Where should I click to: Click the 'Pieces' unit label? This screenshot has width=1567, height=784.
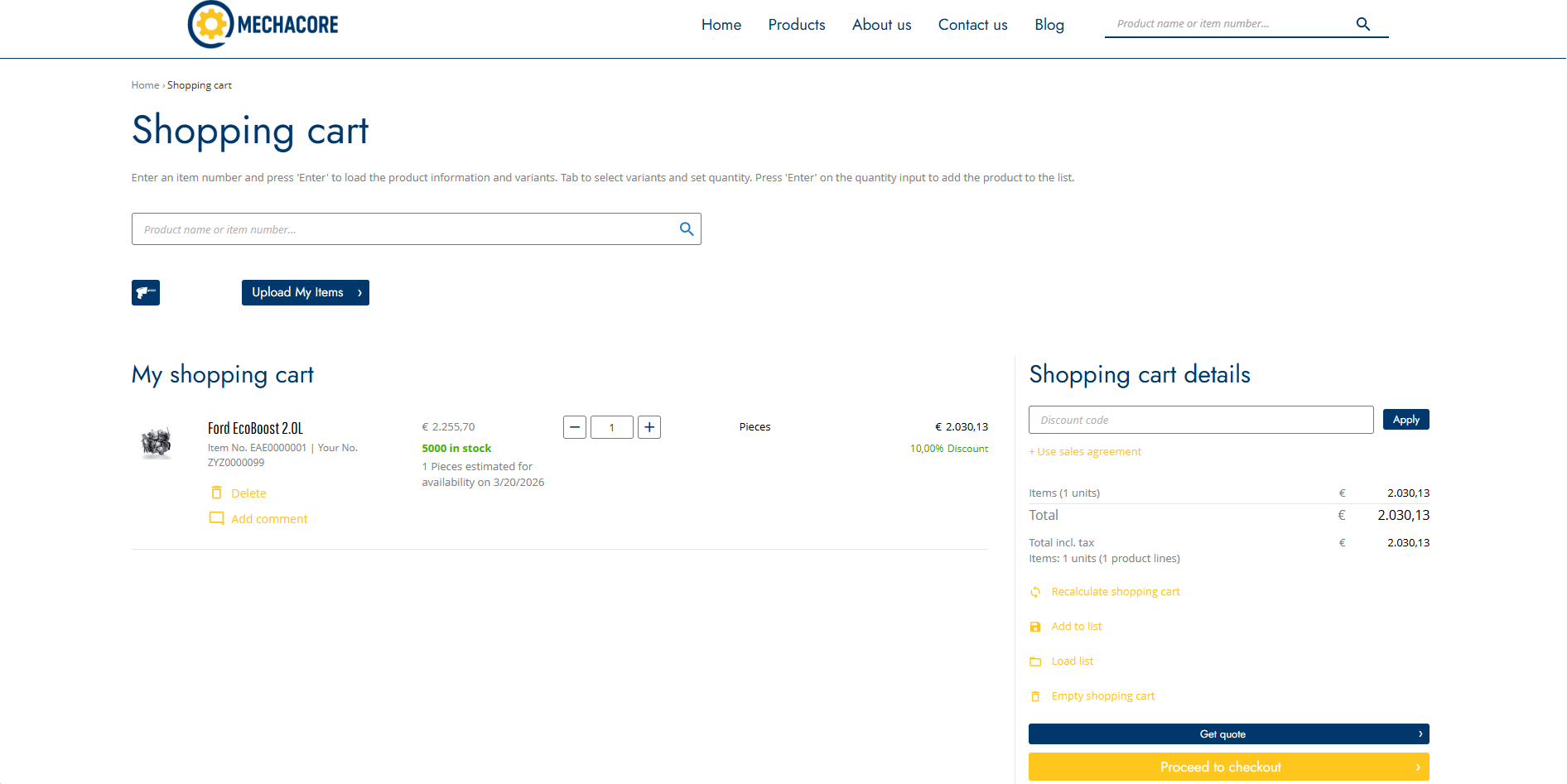755,427
